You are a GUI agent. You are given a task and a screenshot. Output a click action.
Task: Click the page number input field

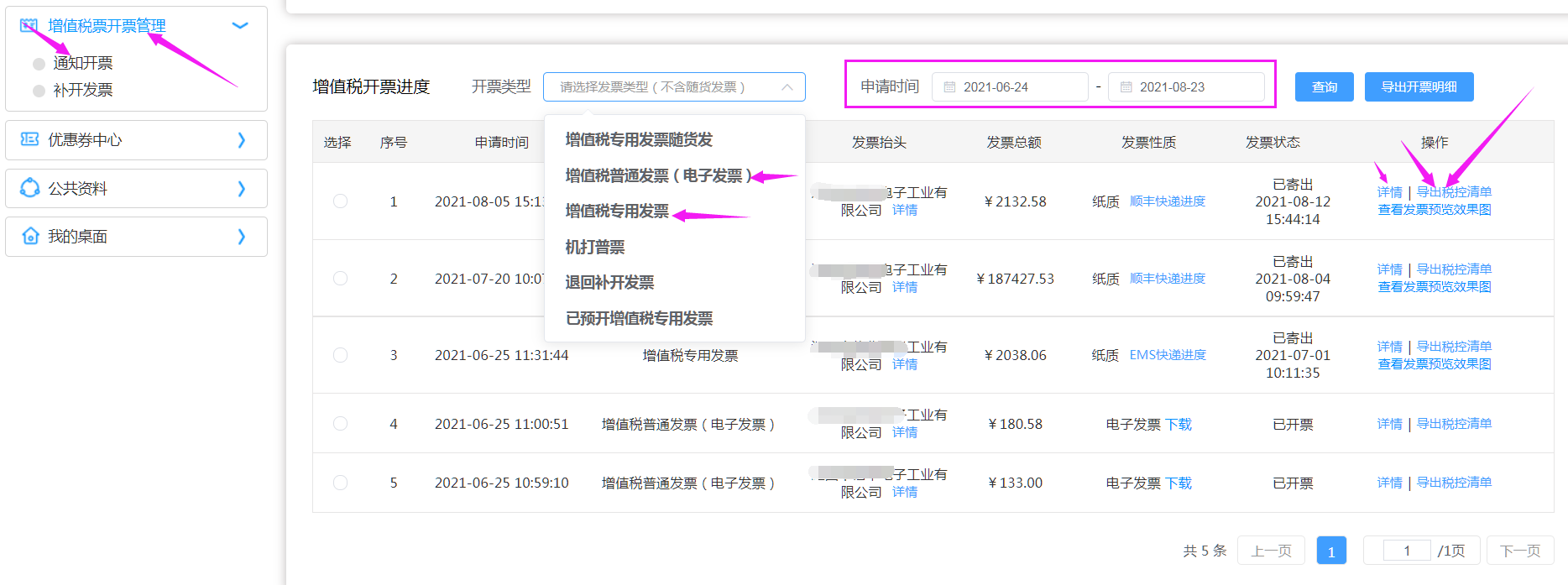coord(1406,551)
